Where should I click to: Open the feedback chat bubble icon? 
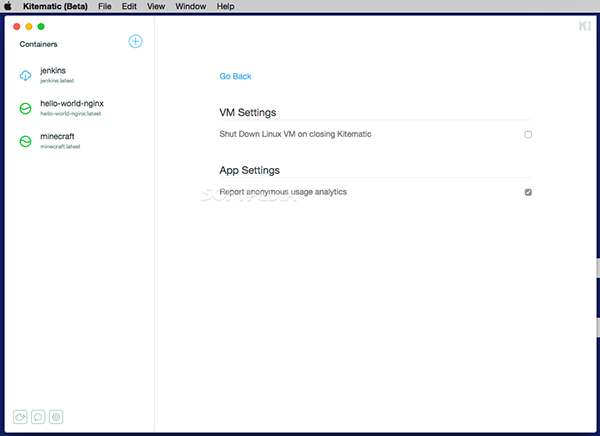(x=39, y=416)
